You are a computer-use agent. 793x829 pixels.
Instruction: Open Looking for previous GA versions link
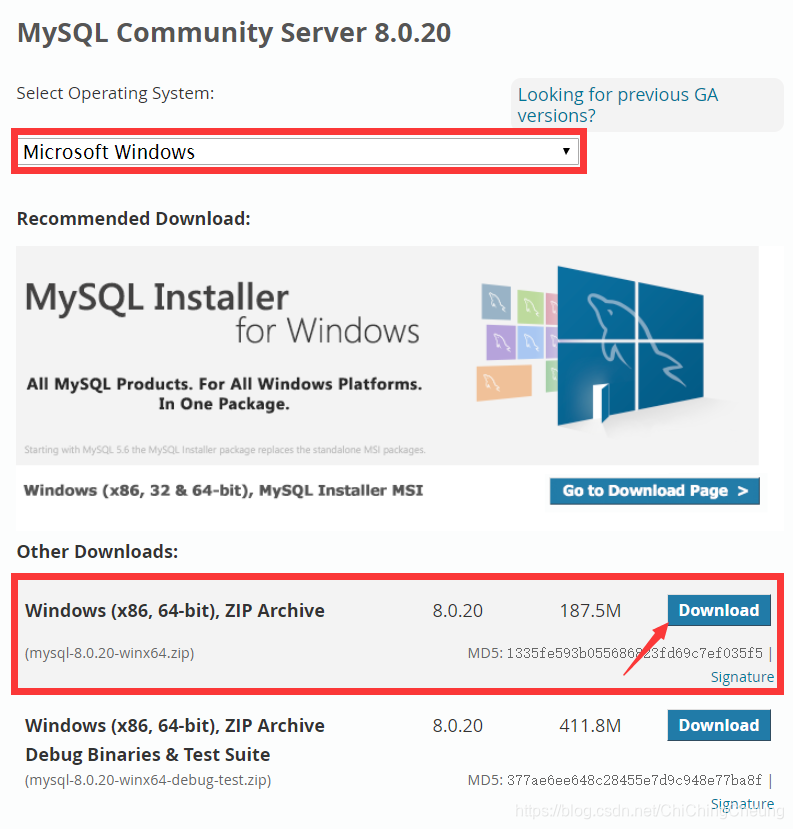617,105
